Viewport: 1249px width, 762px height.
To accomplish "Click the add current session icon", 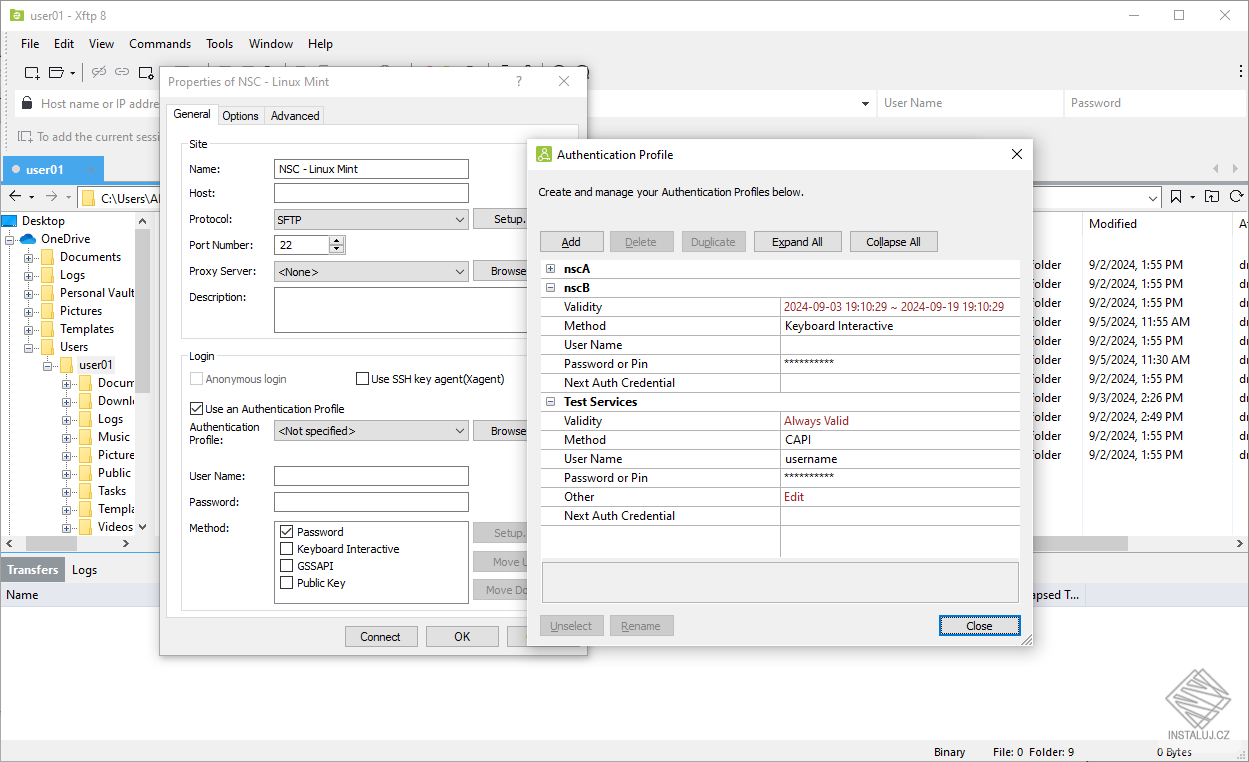I will click(x=25, y=137).
